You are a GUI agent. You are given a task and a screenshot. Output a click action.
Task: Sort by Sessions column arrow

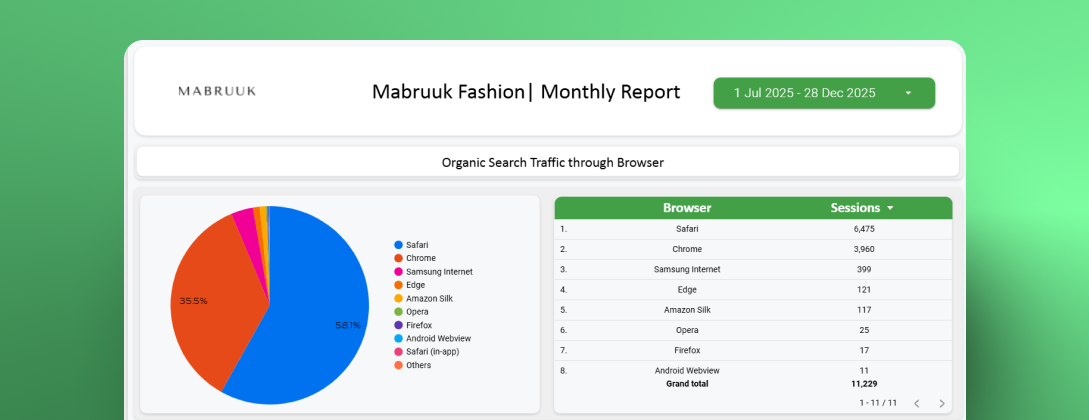[x=890, y=208]
